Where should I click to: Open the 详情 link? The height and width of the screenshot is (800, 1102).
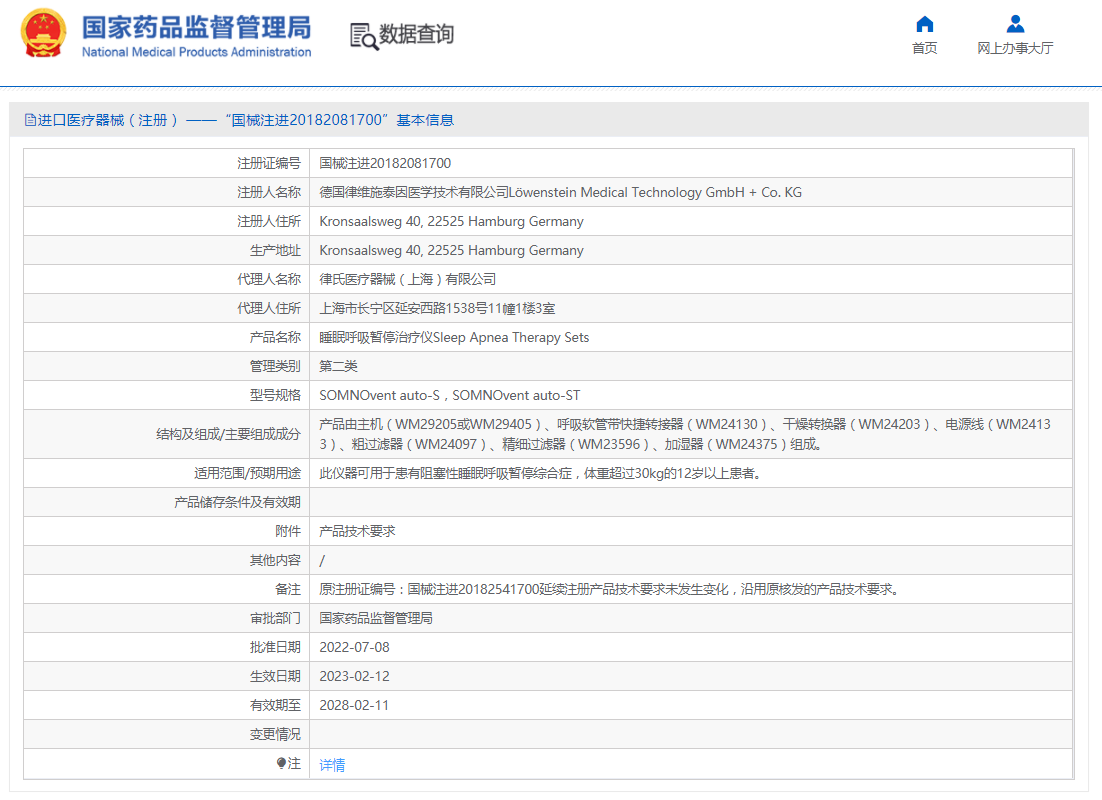point(332,765)
